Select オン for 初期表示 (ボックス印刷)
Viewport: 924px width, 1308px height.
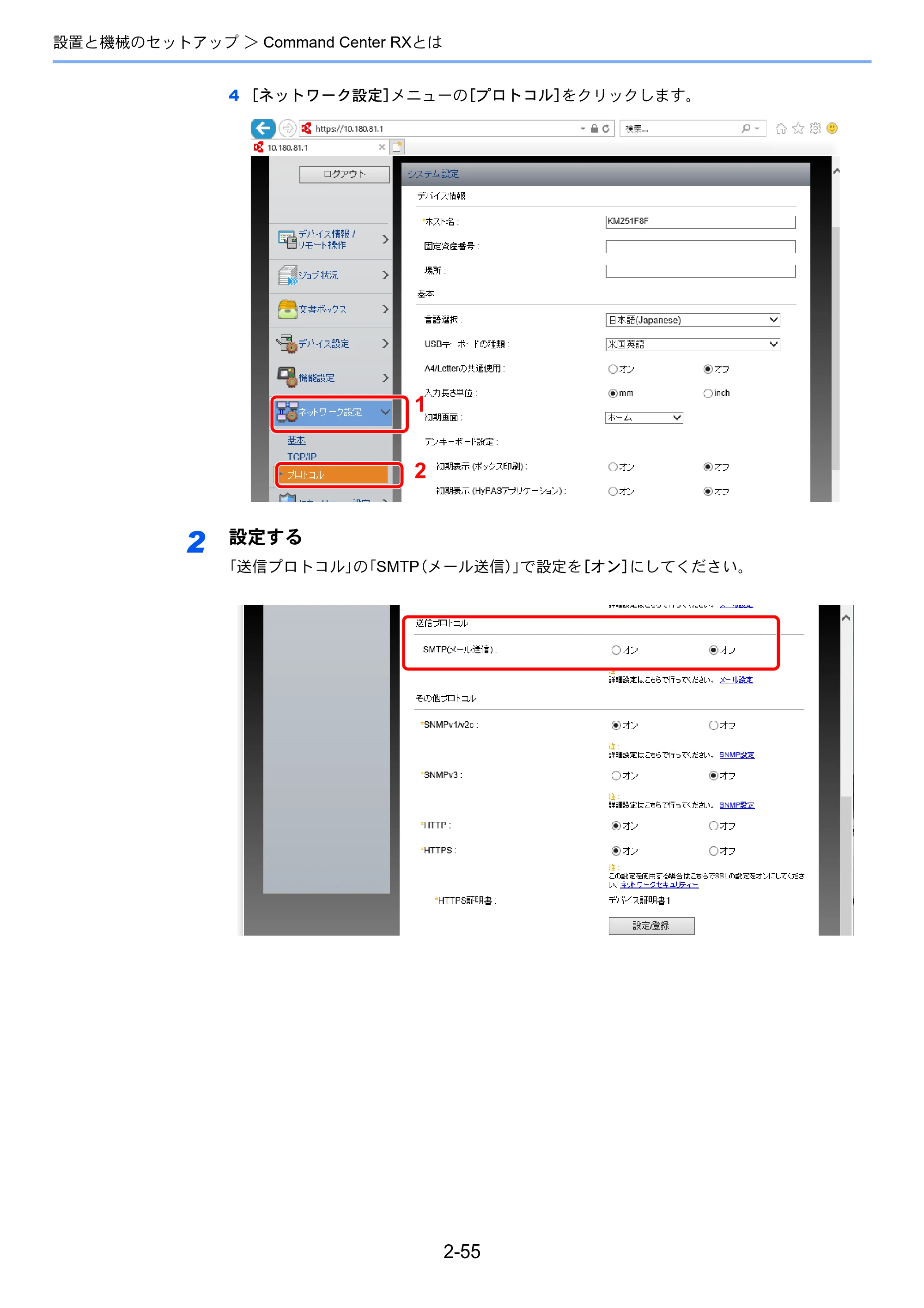point(613,467)
